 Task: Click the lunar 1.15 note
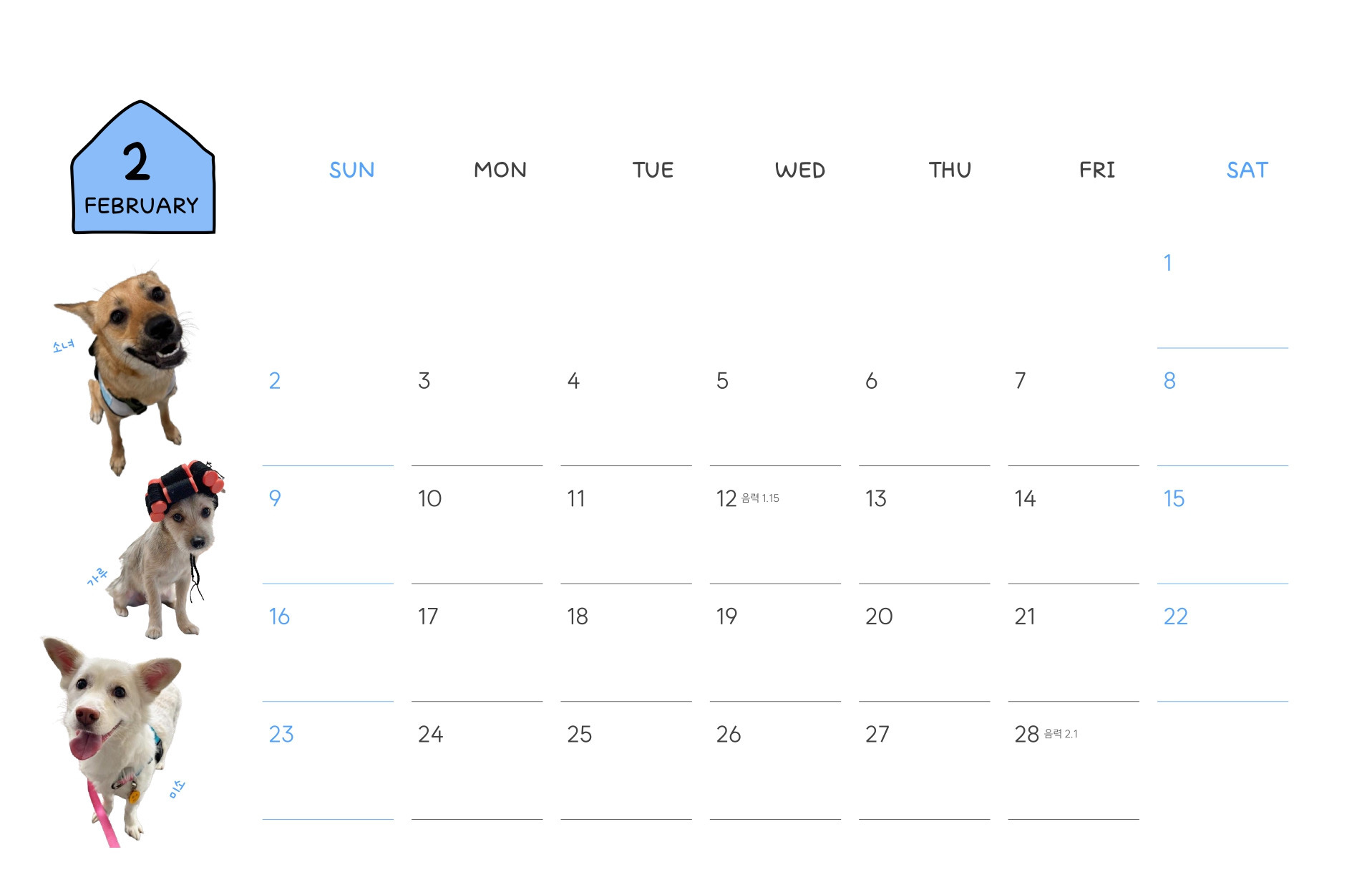point(760,498)
